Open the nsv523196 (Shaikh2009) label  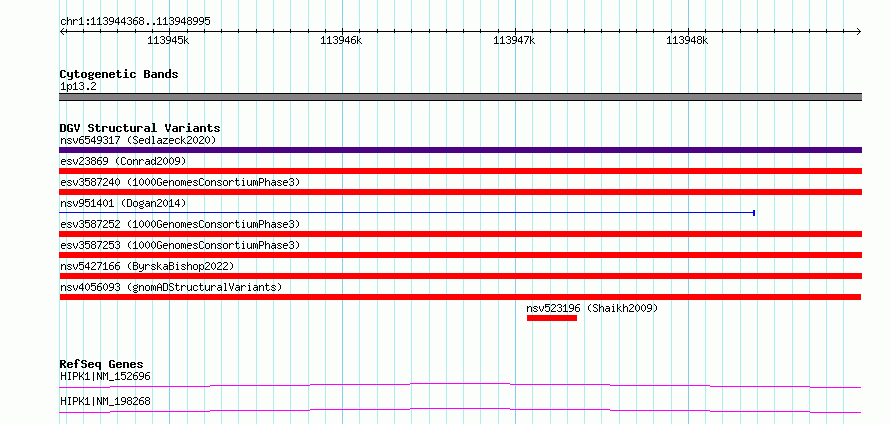click(x=592, y=308)
